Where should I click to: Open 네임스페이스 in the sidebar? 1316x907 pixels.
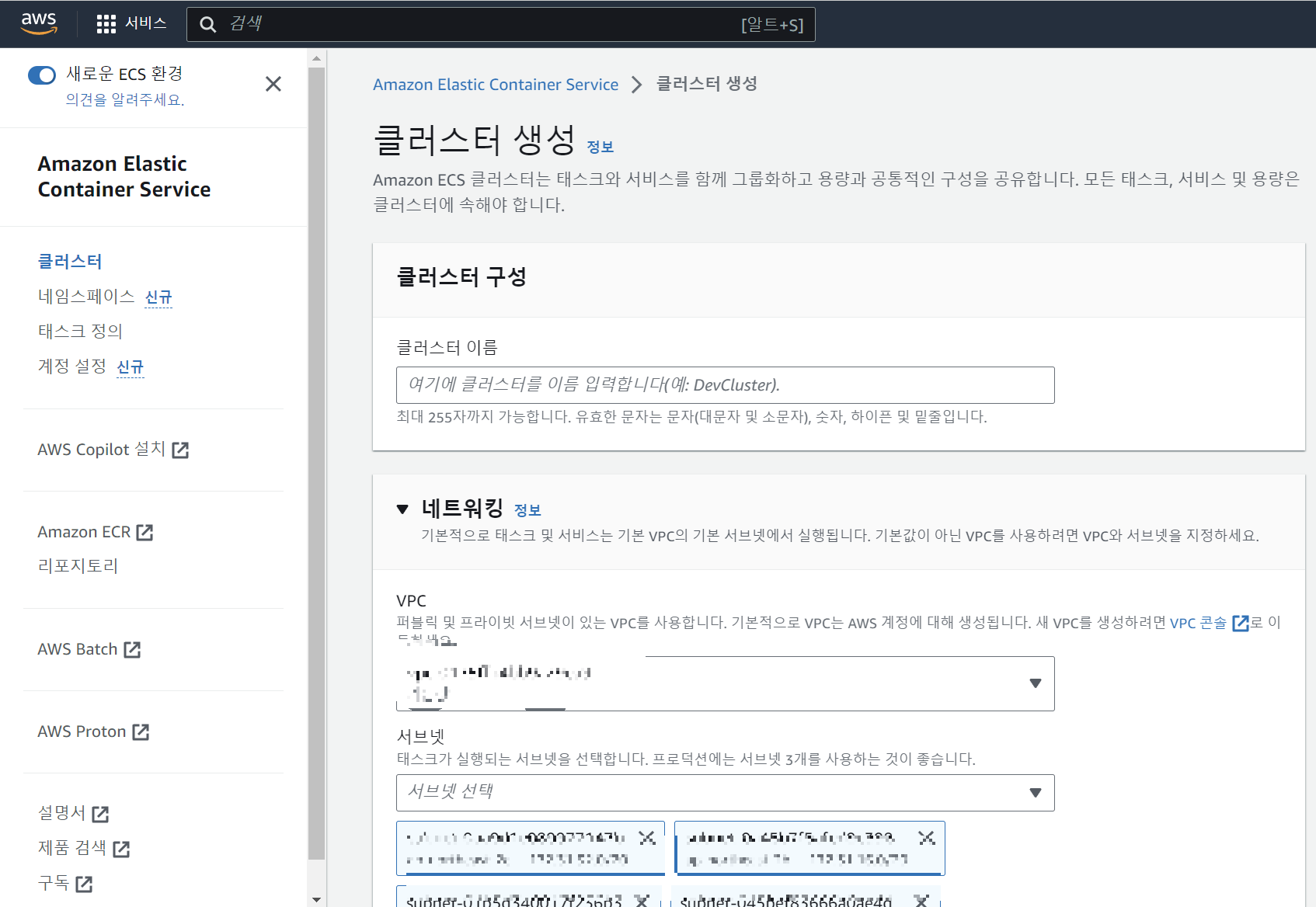point(86,297)
